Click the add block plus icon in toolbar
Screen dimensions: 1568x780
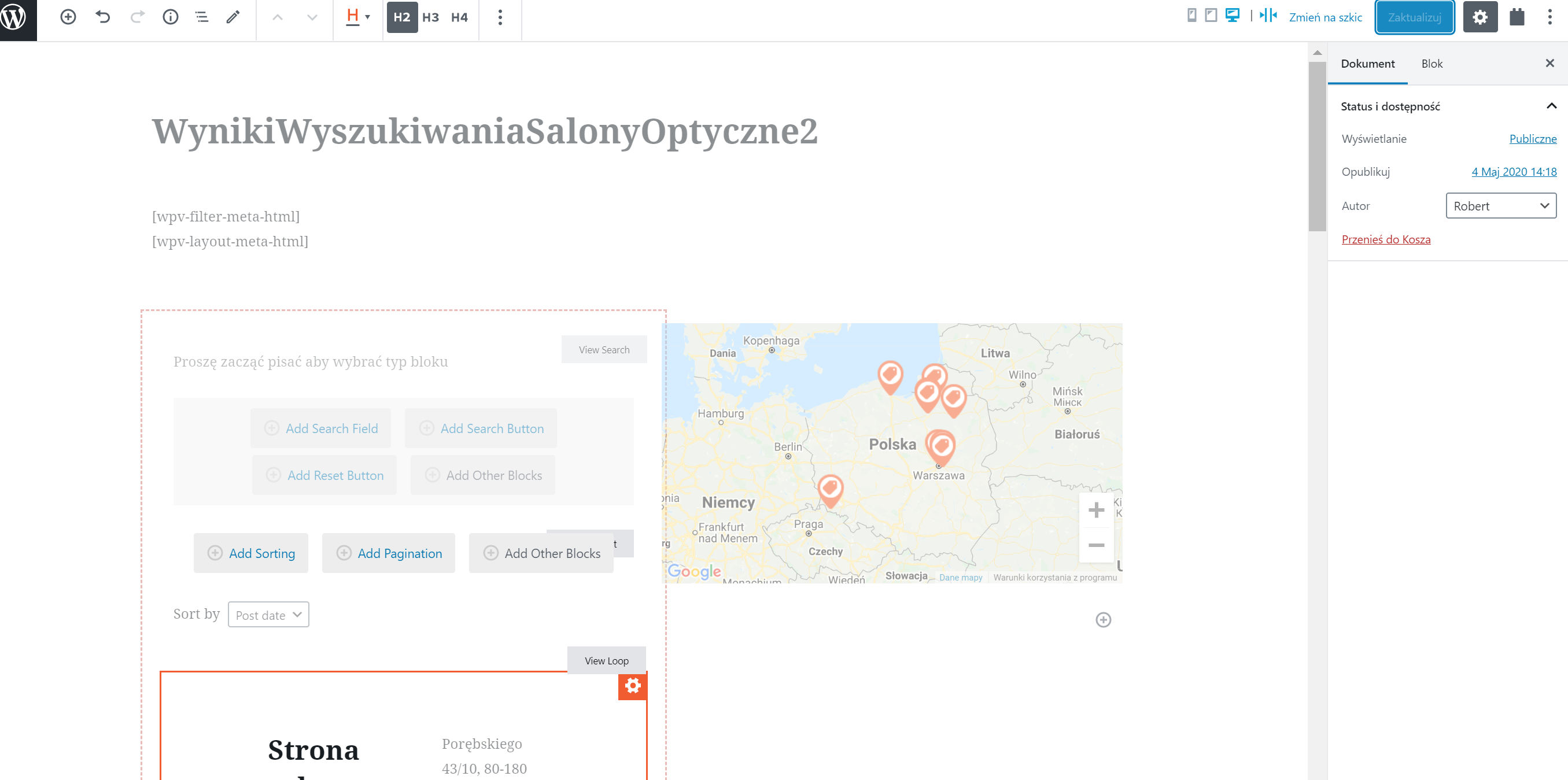(68, 17)
